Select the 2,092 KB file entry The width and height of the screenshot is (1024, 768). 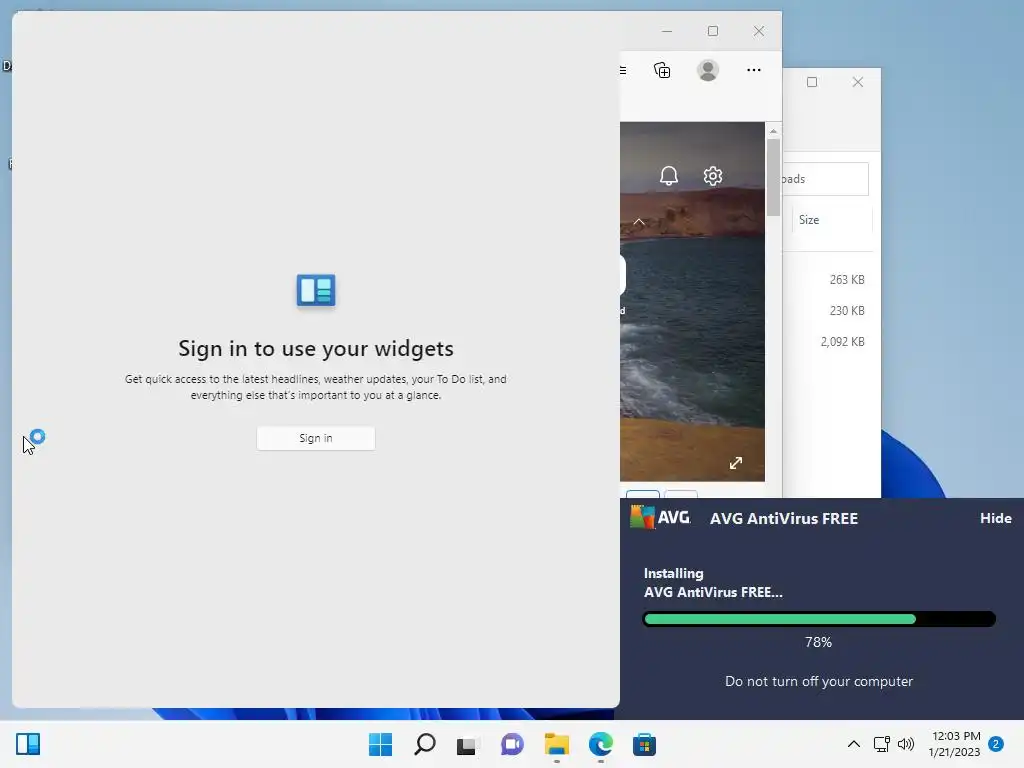tap(842, 342)
